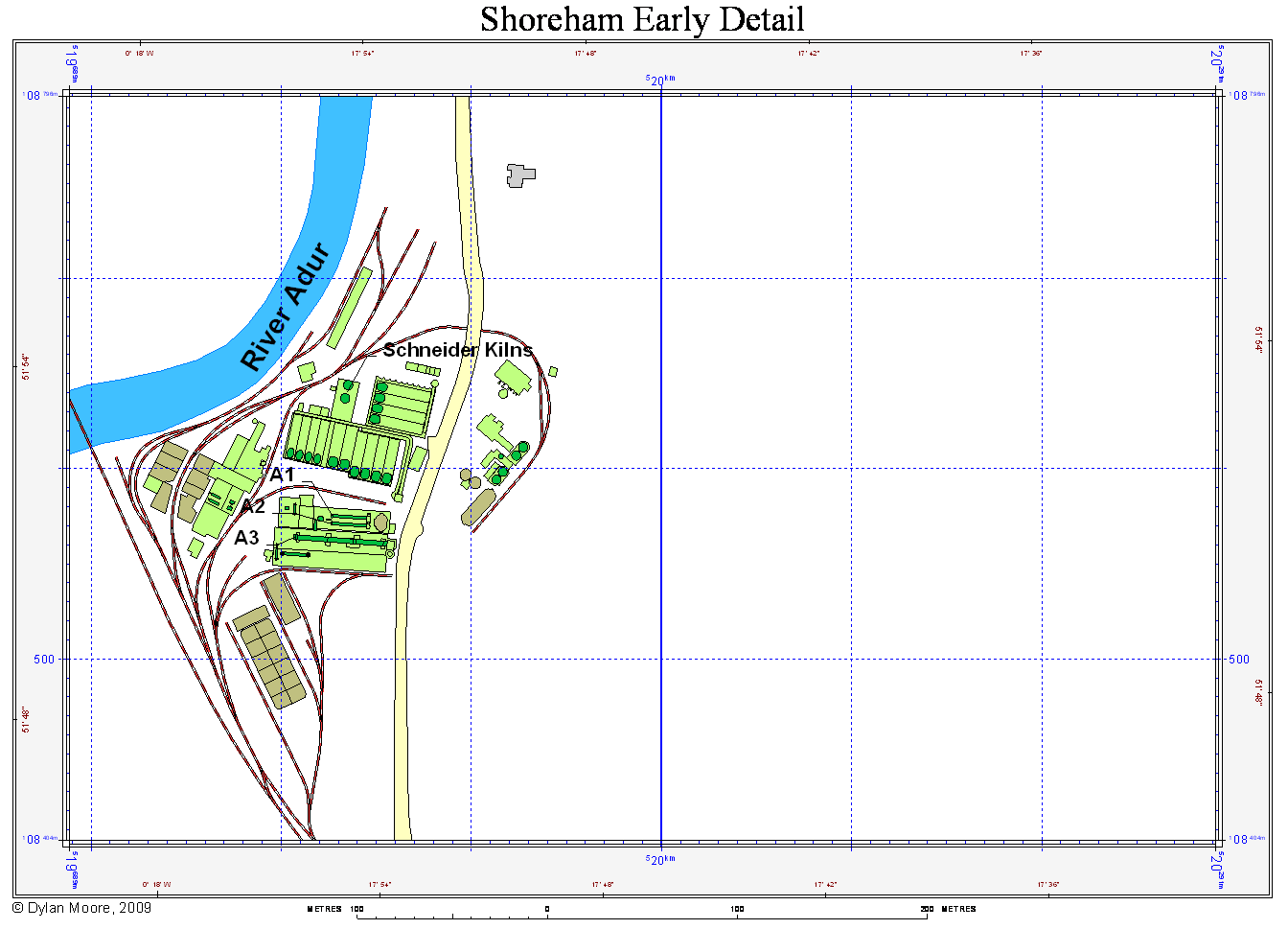The height and width of the screenshot is (929, 1288).
Task: Click the "200 METRES" label at the scale bar's right end
Action: click(949, 909)
